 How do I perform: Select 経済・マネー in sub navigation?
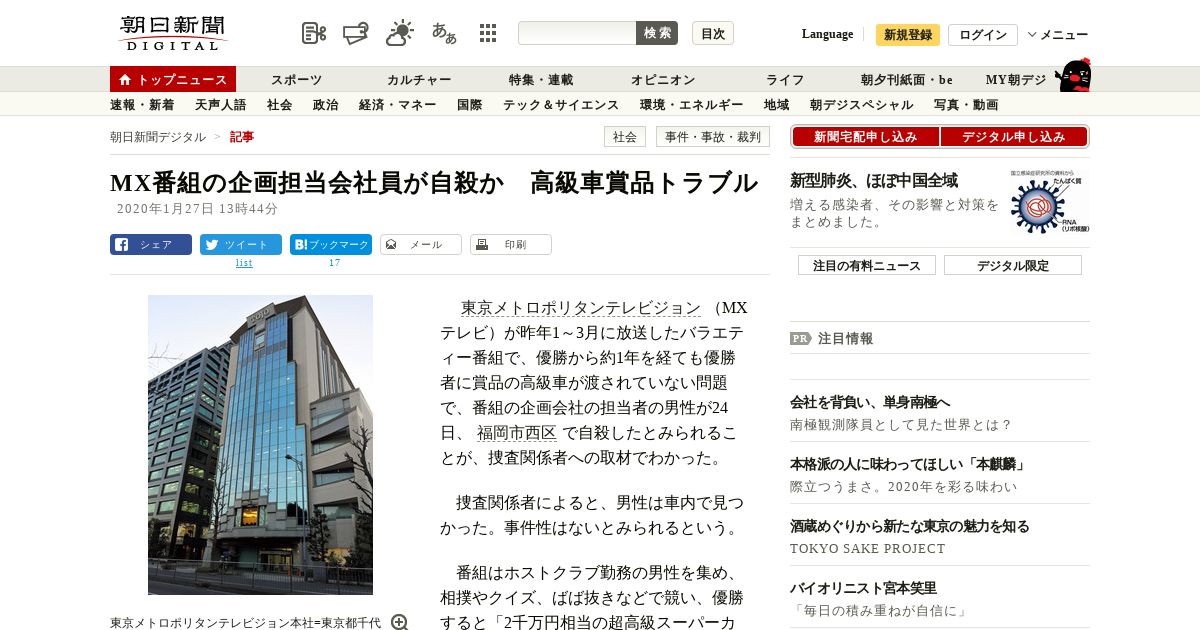(x=397, y=104)
